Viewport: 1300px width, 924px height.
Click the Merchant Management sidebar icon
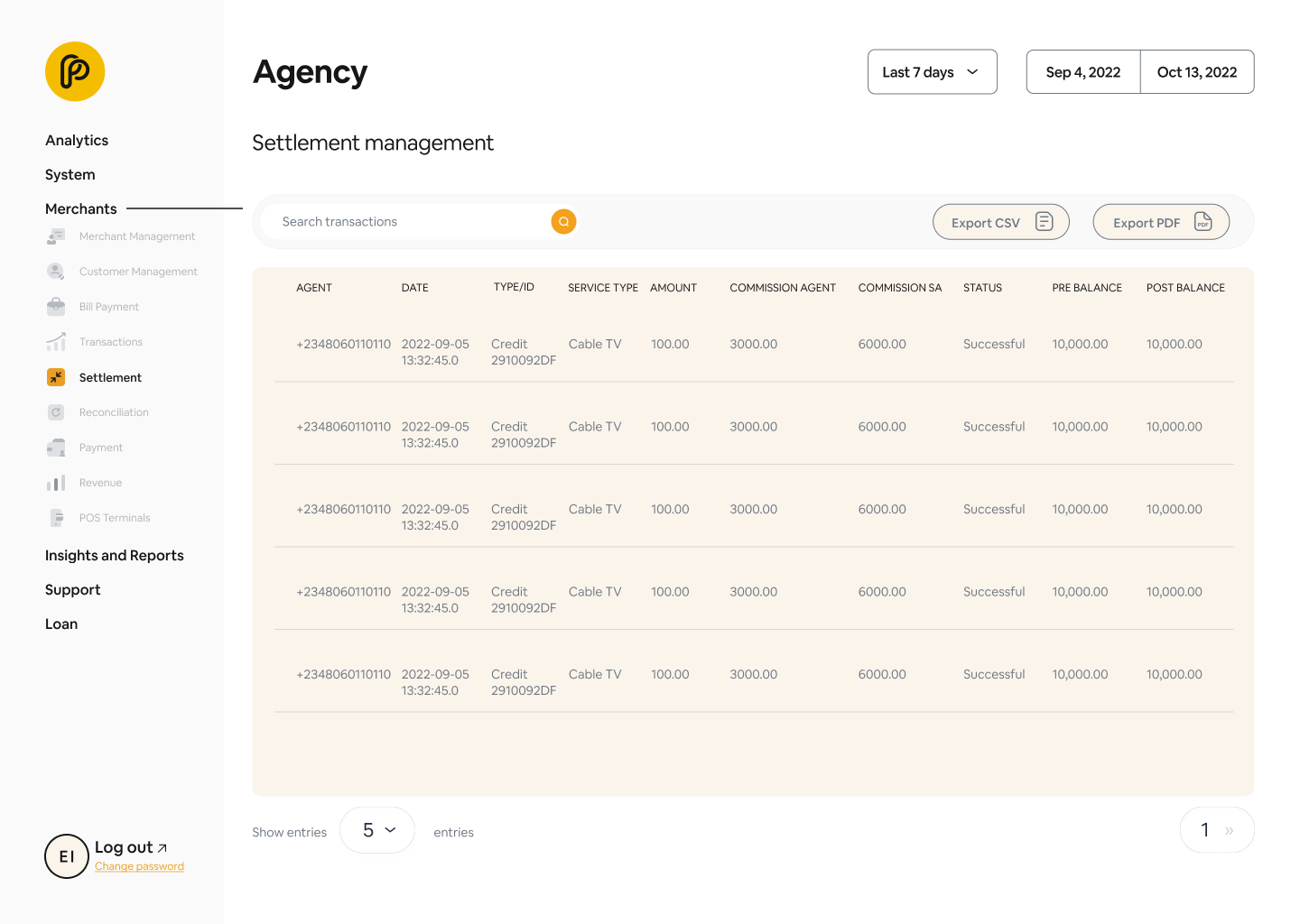coord(56,236)
